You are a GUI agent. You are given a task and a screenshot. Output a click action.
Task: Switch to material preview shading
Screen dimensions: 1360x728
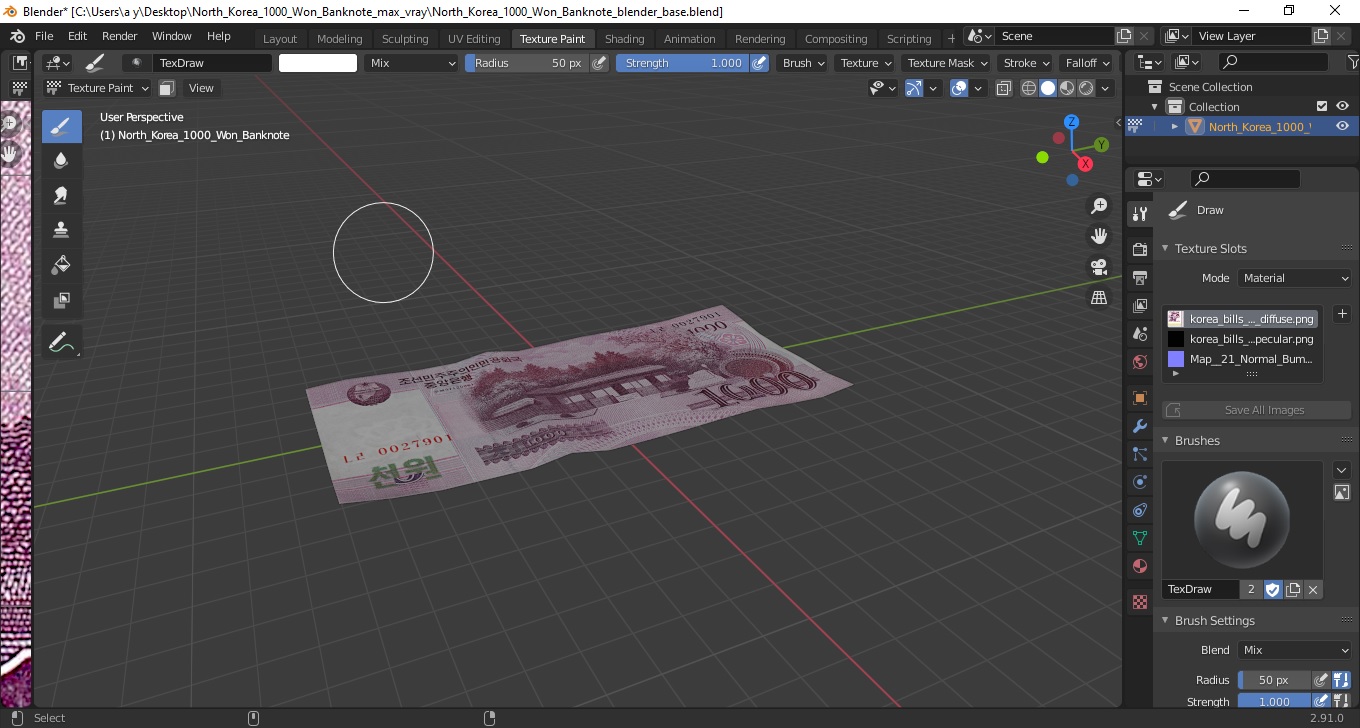1067,88
